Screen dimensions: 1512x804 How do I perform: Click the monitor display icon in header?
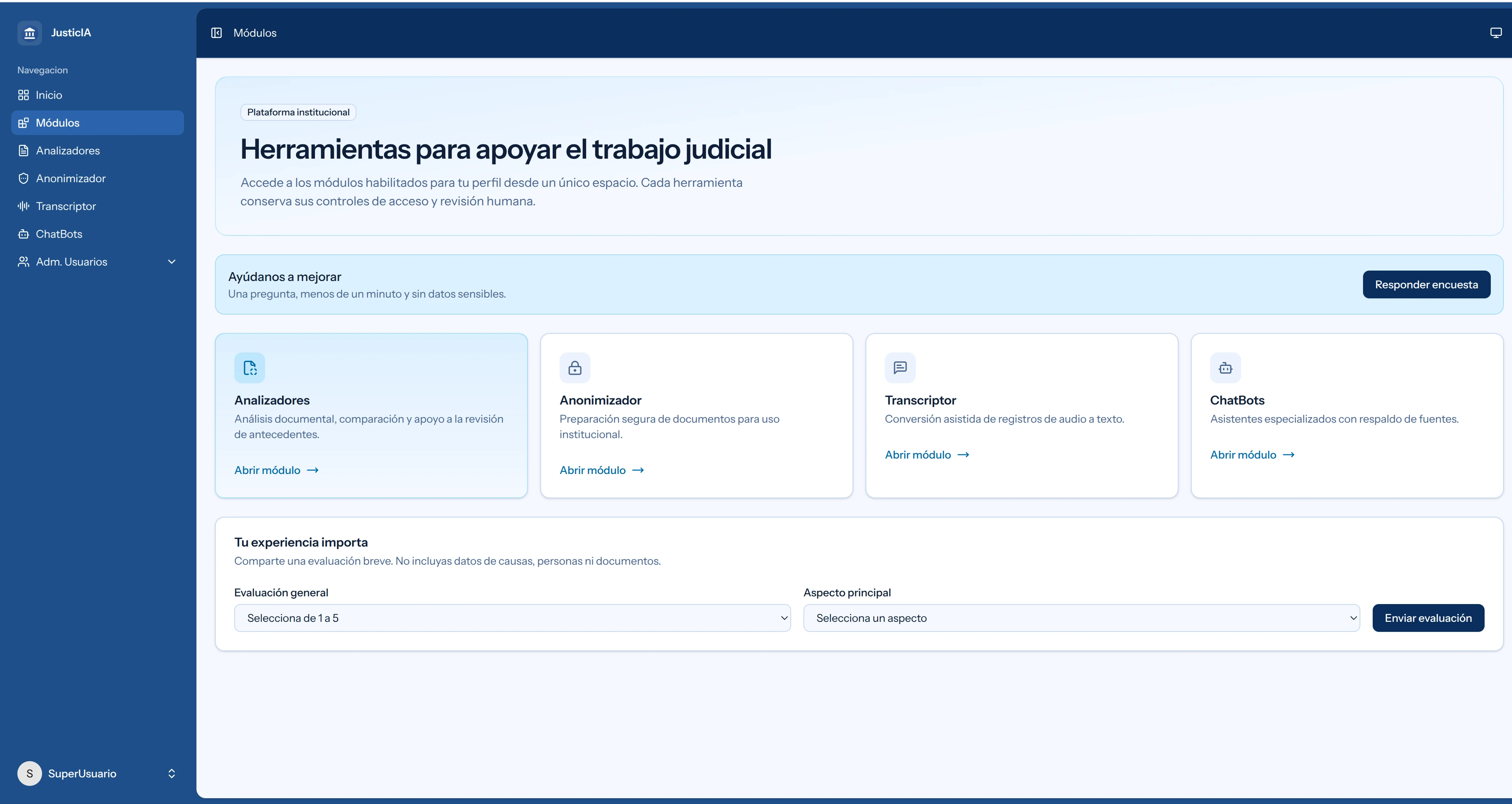coord(1495,33)
